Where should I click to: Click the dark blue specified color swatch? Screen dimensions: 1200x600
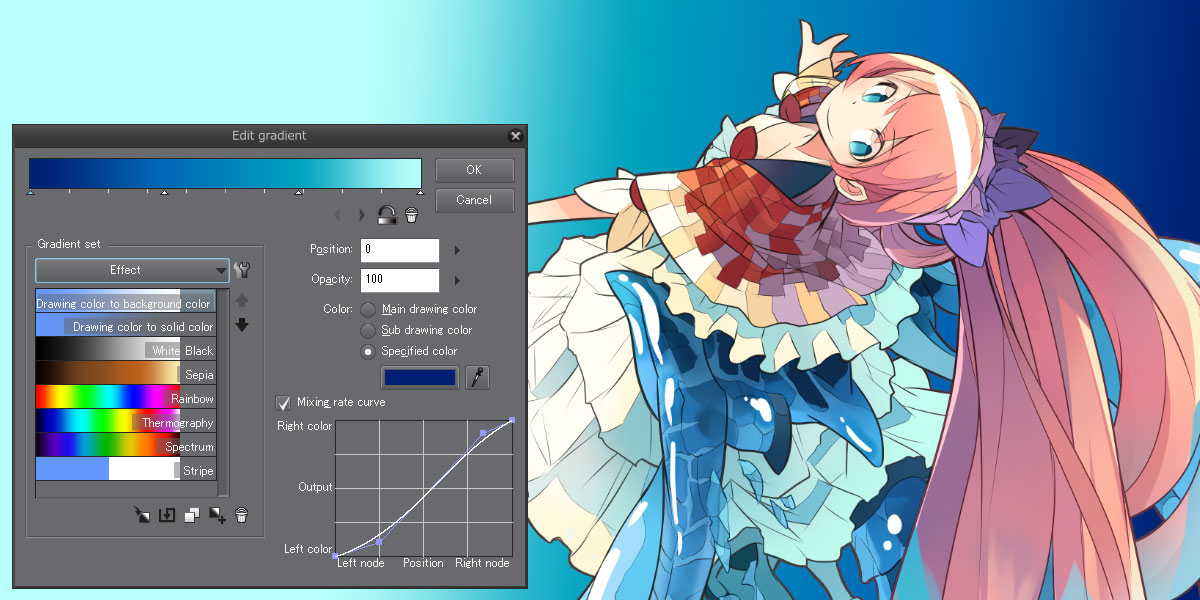pyautogui.click(x=420, y=377)
